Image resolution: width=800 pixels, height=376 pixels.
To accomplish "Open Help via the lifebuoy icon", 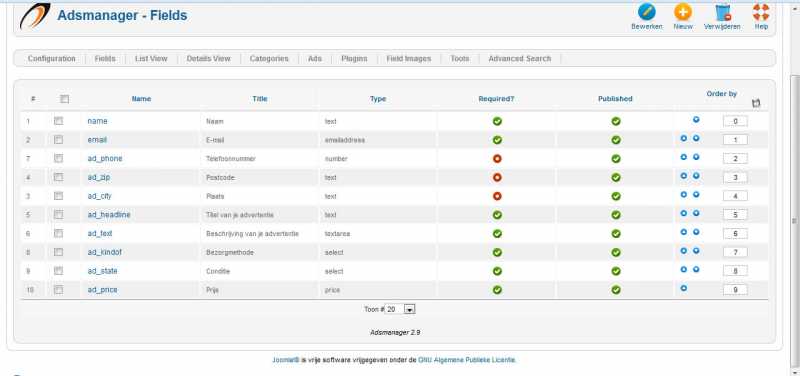I will [761, 12].
